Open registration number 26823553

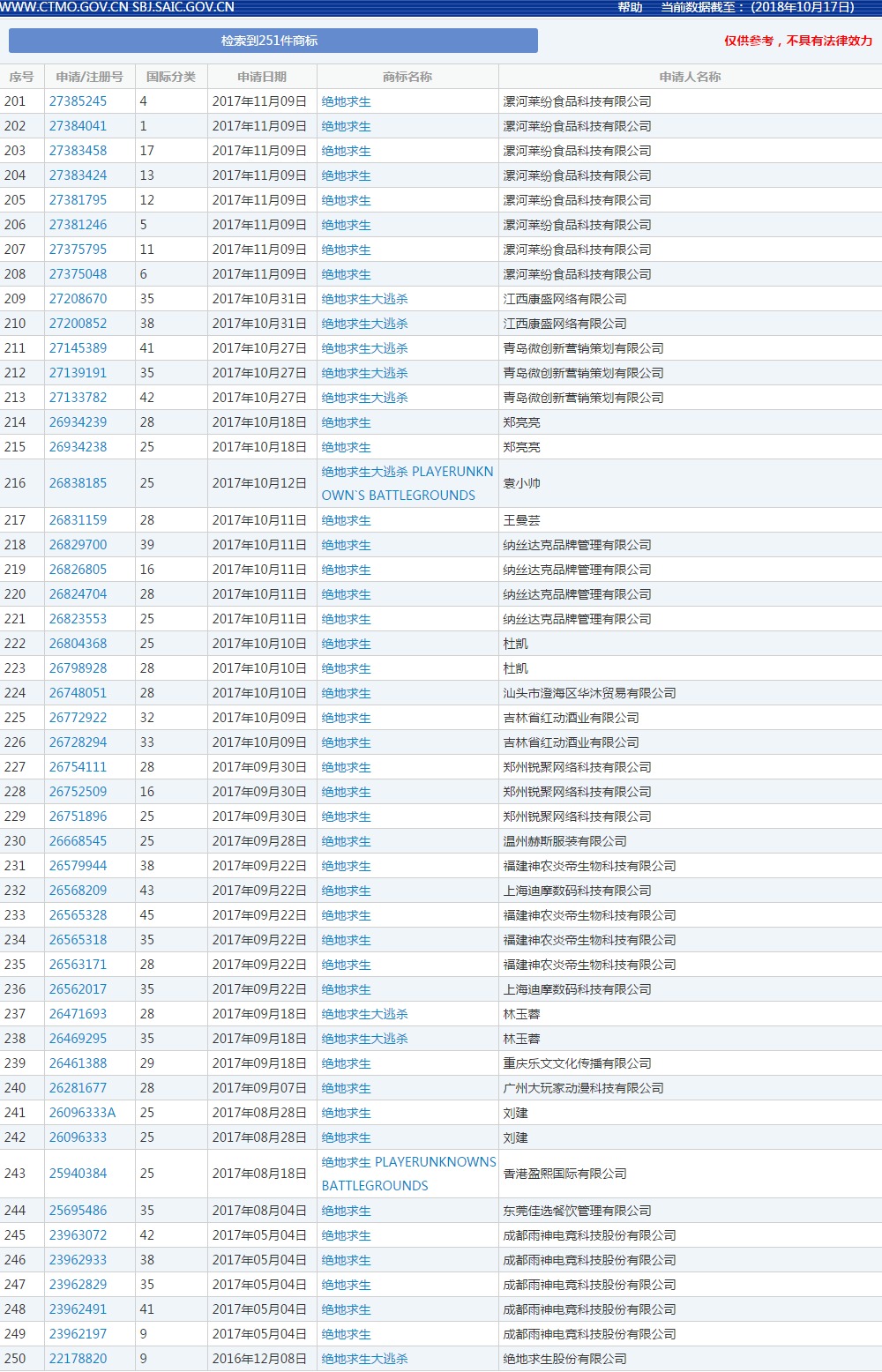(78, 619)
